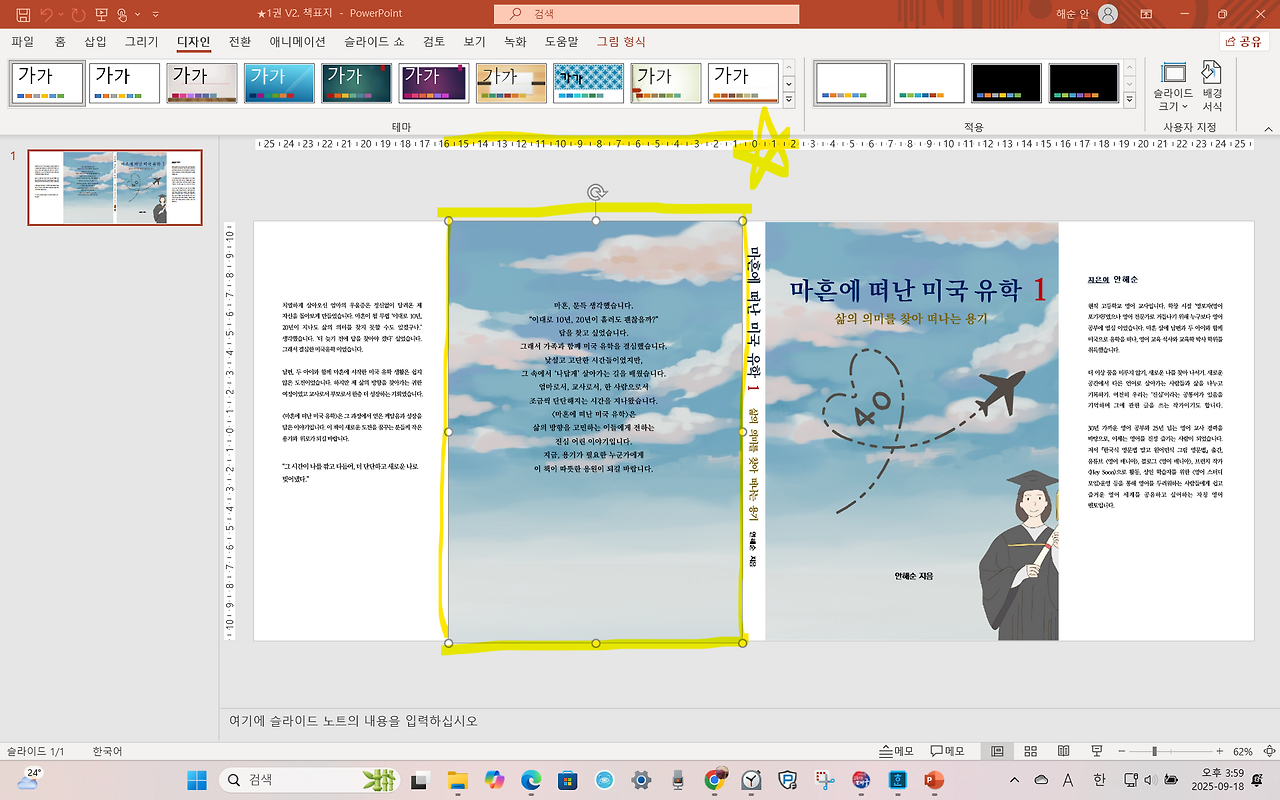Image resolution: width=1280 pixels, height=800 pixels.
Task: Start slideshow from Quick Access Toolbar
Action: (x=100, y=14)
